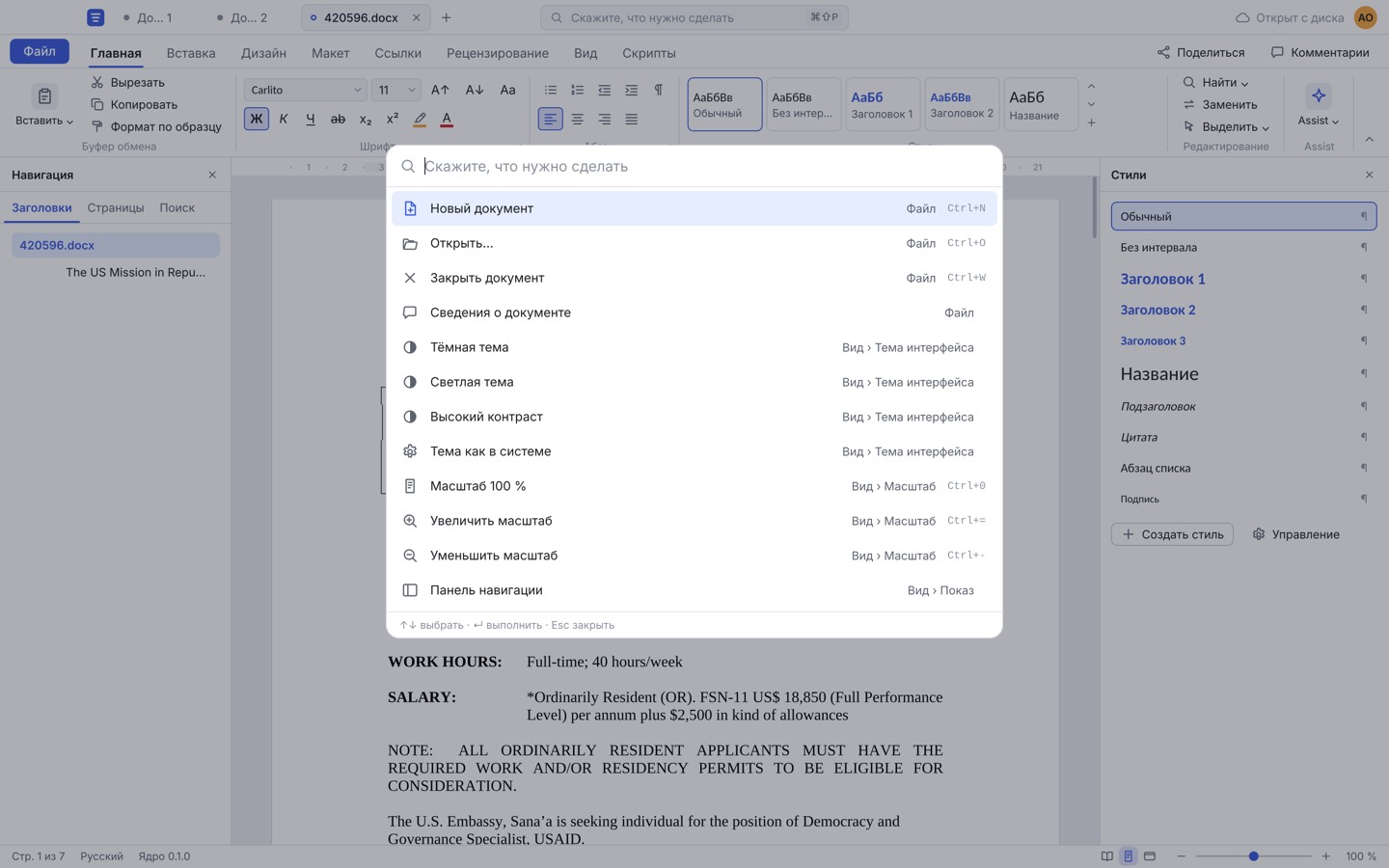
Task: Insert a numbered list
Action: tap(577, 90)
